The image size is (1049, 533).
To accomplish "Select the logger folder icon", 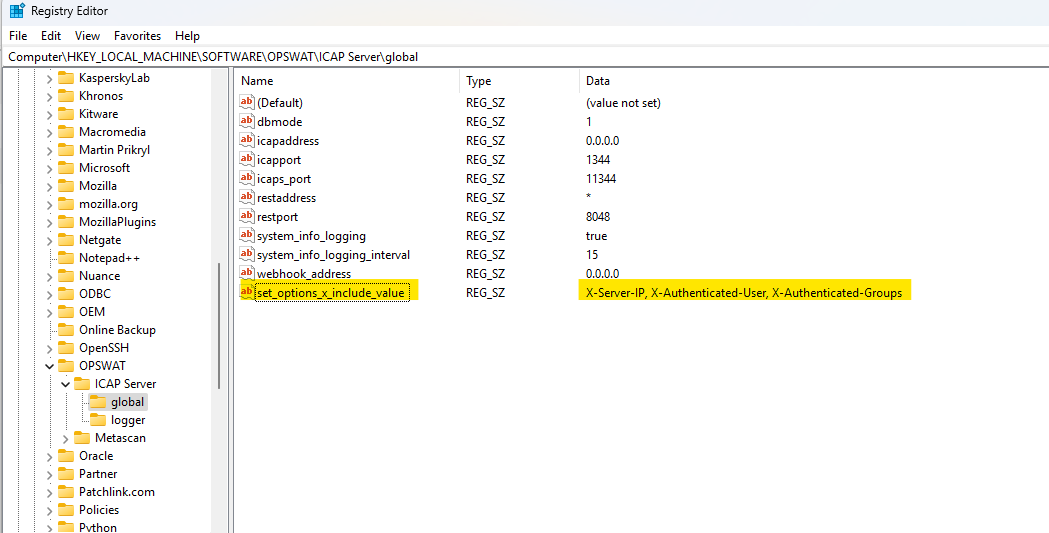I will click(98, 420).
